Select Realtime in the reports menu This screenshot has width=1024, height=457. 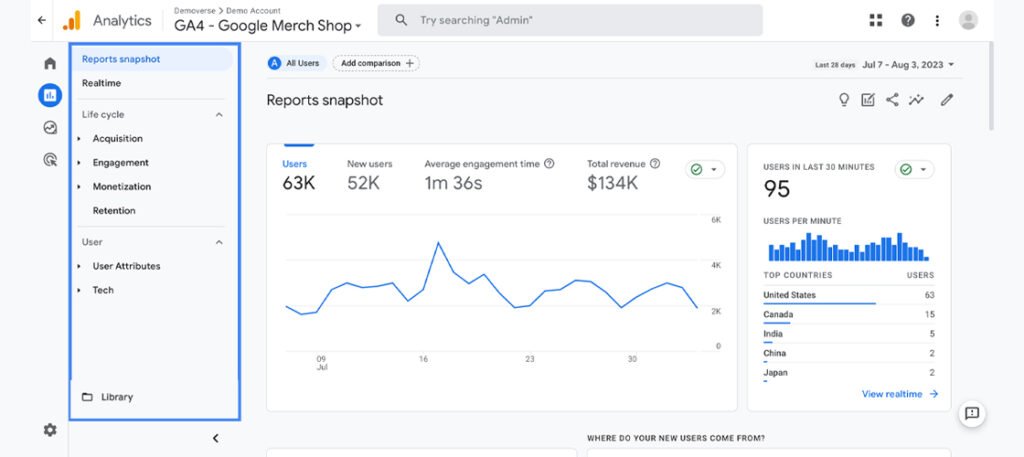coord(101,83)
